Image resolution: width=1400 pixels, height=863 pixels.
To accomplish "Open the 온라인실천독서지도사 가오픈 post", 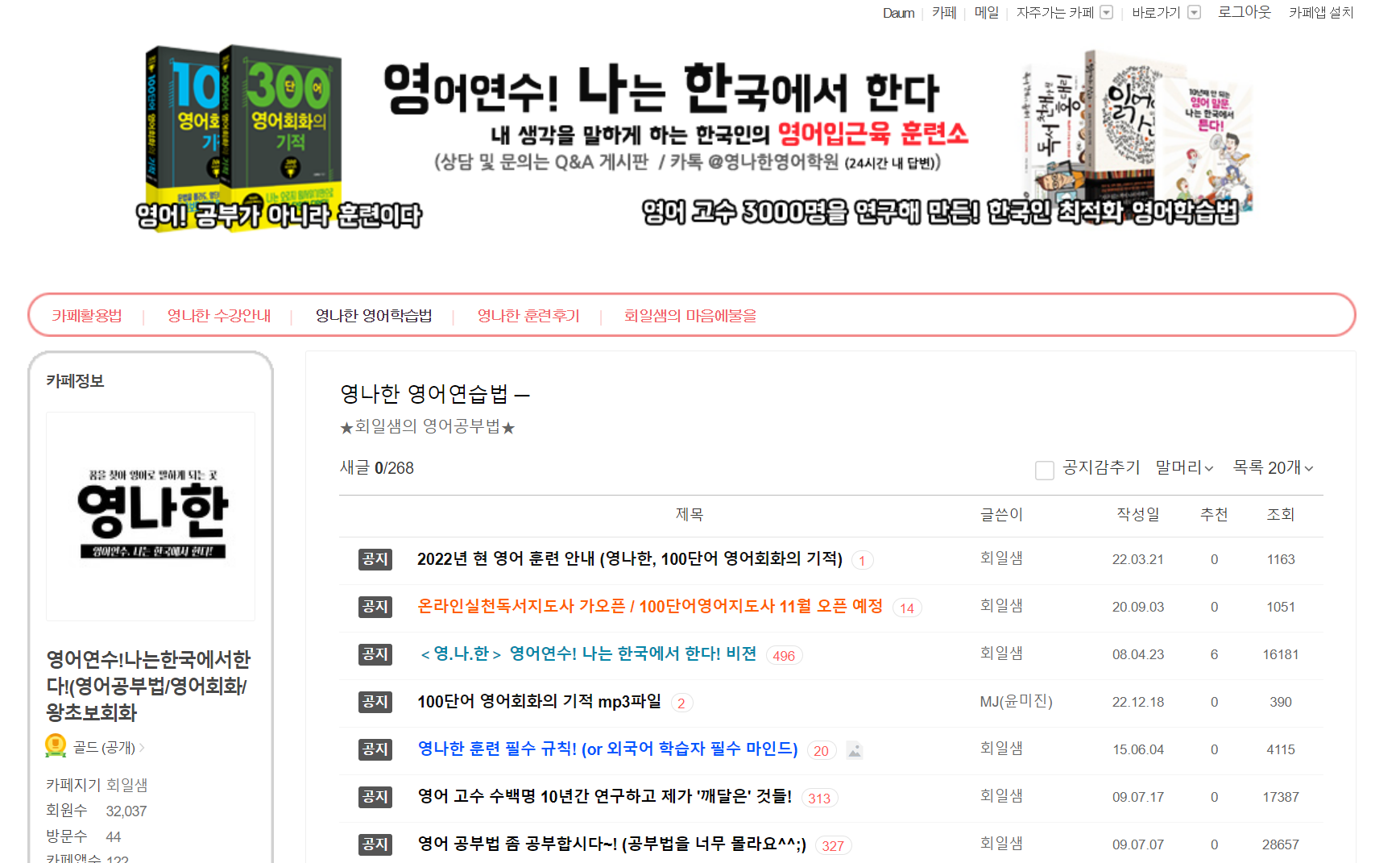I will pyautogui.click(x=650, y=606).
